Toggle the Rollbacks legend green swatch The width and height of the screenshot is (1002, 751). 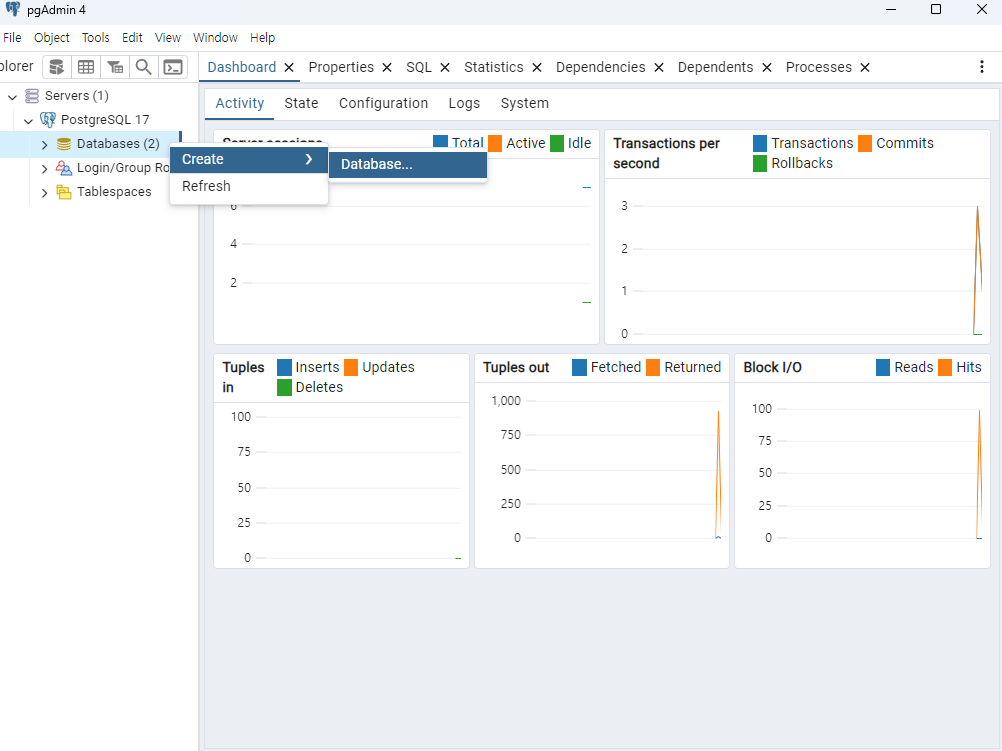pyautogui.click(x=760, y=164)
